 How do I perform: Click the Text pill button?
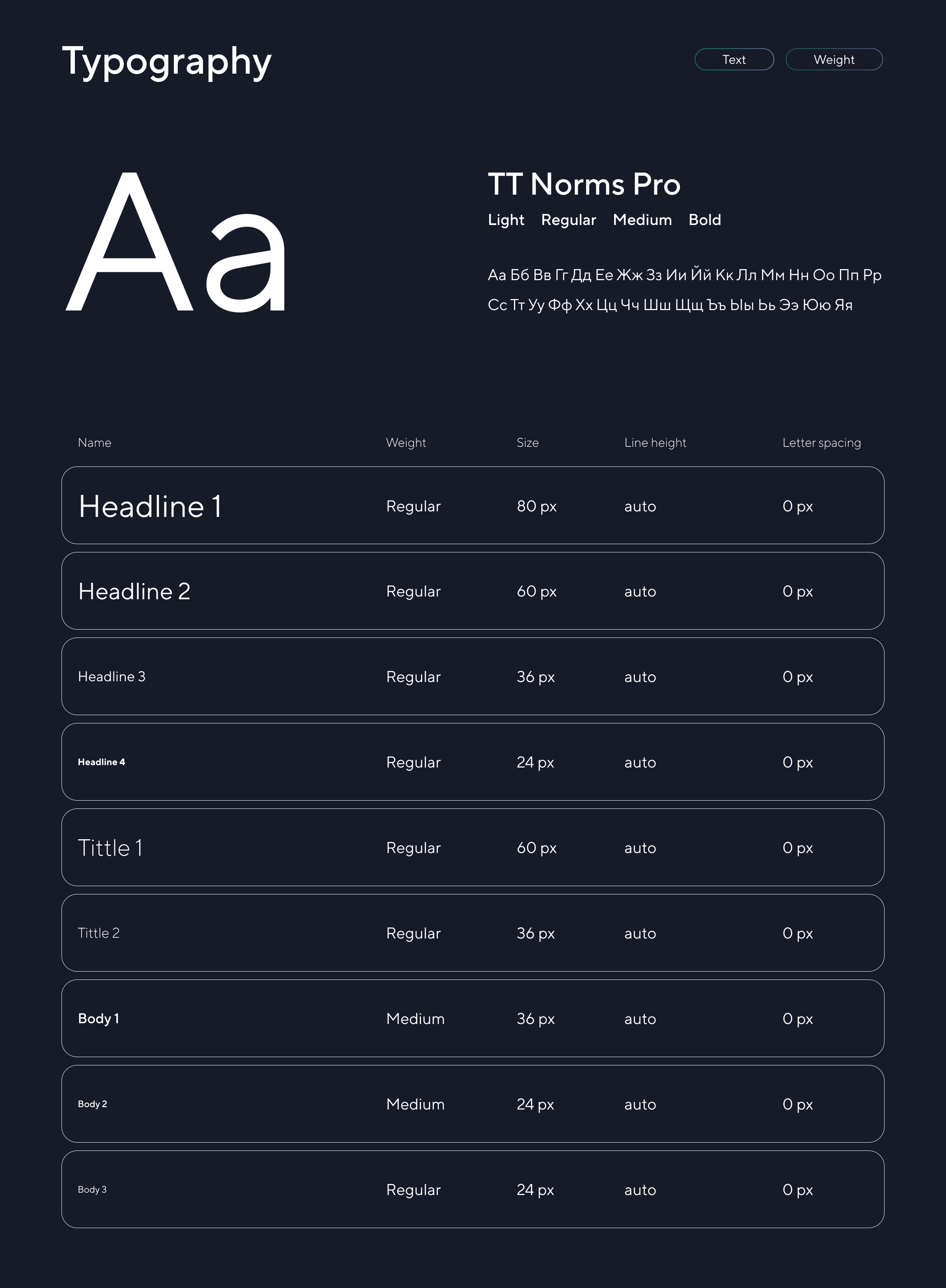coord(734,59)
